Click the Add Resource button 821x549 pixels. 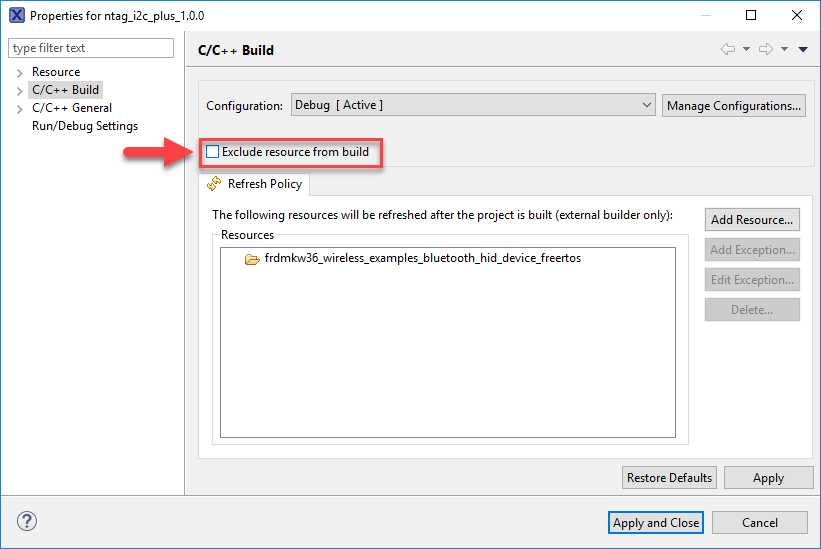coord(751,220)
